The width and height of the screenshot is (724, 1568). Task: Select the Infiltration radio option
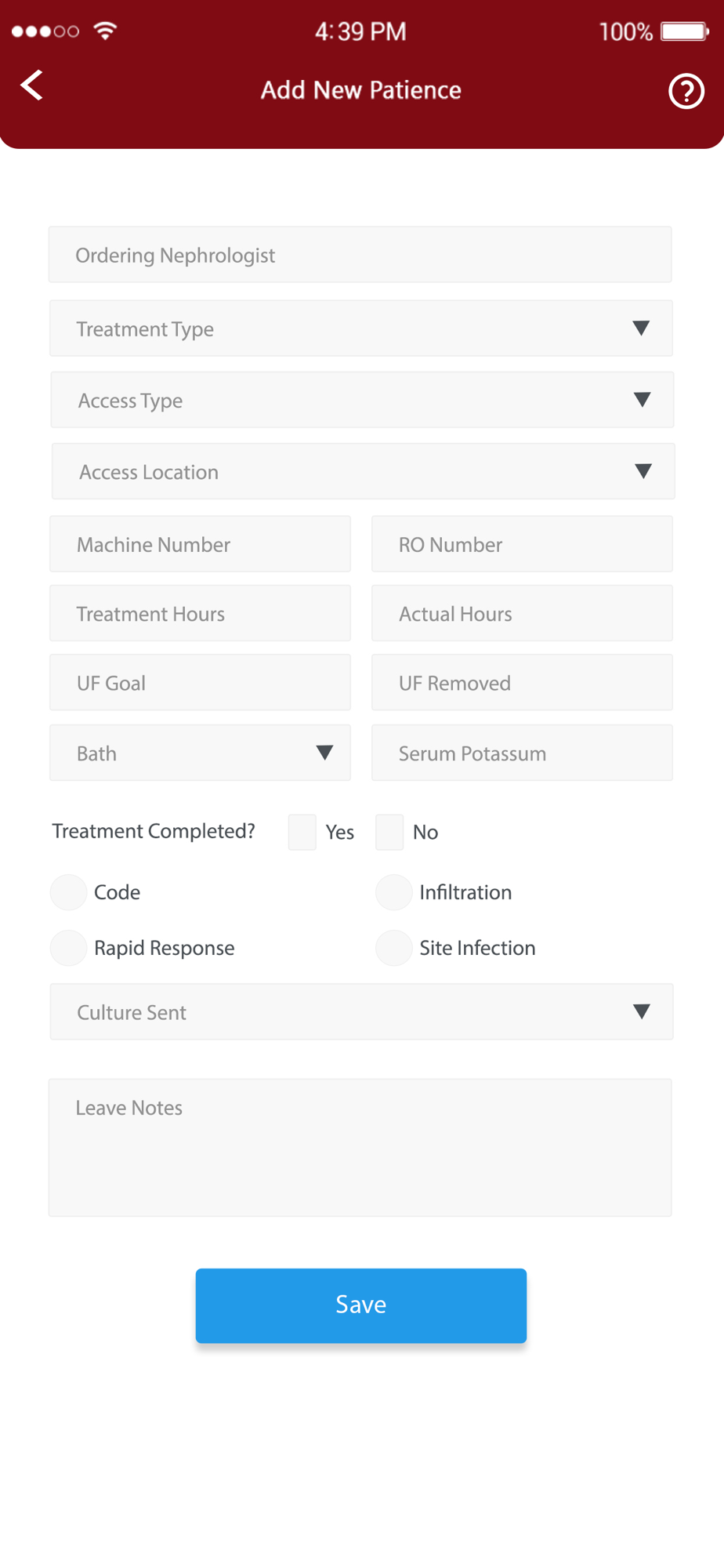[393, 892]
